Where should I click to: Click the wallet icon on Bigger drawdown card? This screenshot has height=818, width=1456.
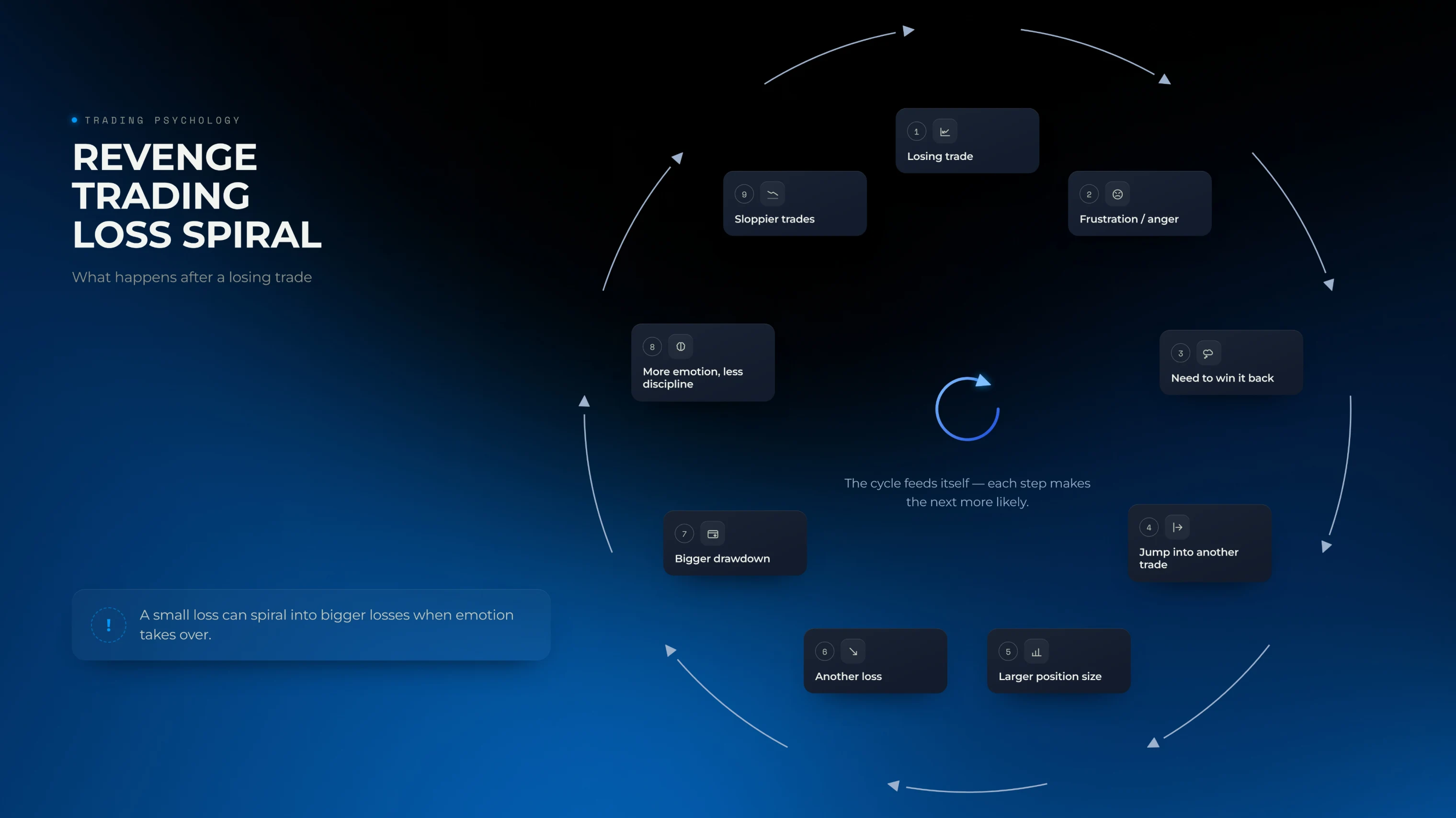point(712,534)
